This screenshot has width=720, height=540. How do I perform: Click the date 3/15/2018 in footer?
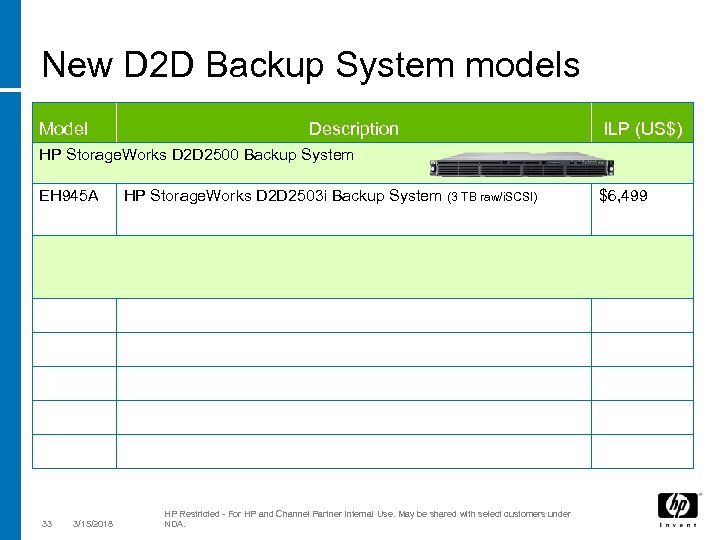tap(93, 524)
